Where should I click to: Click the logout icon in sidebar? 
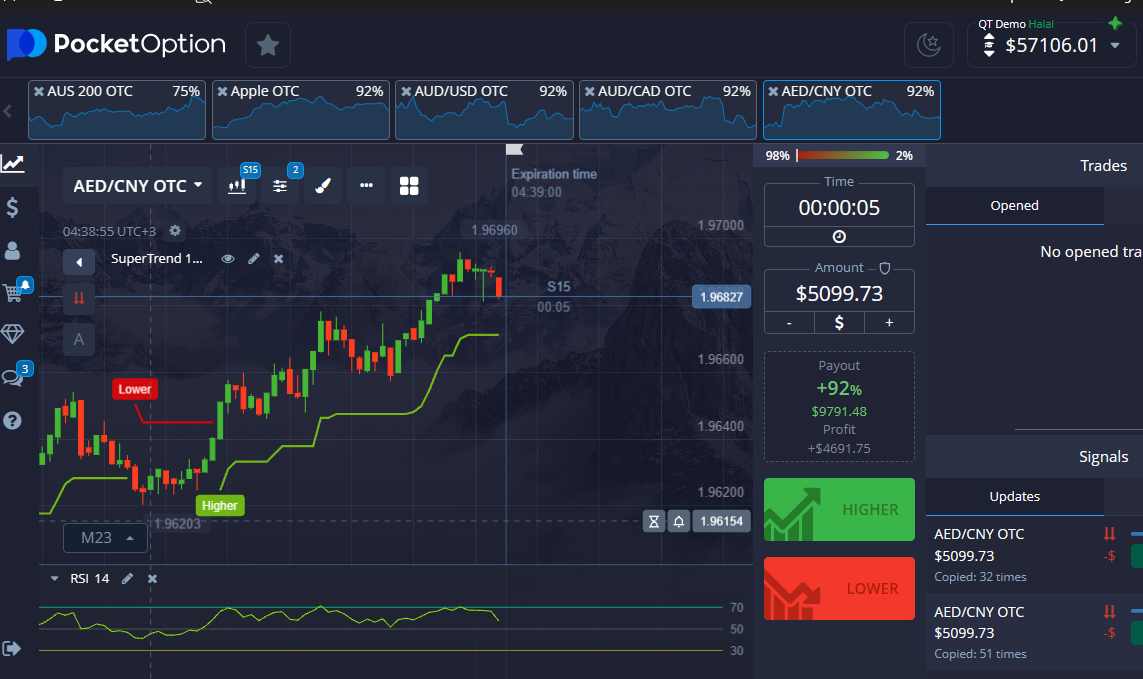click(12, 648)
